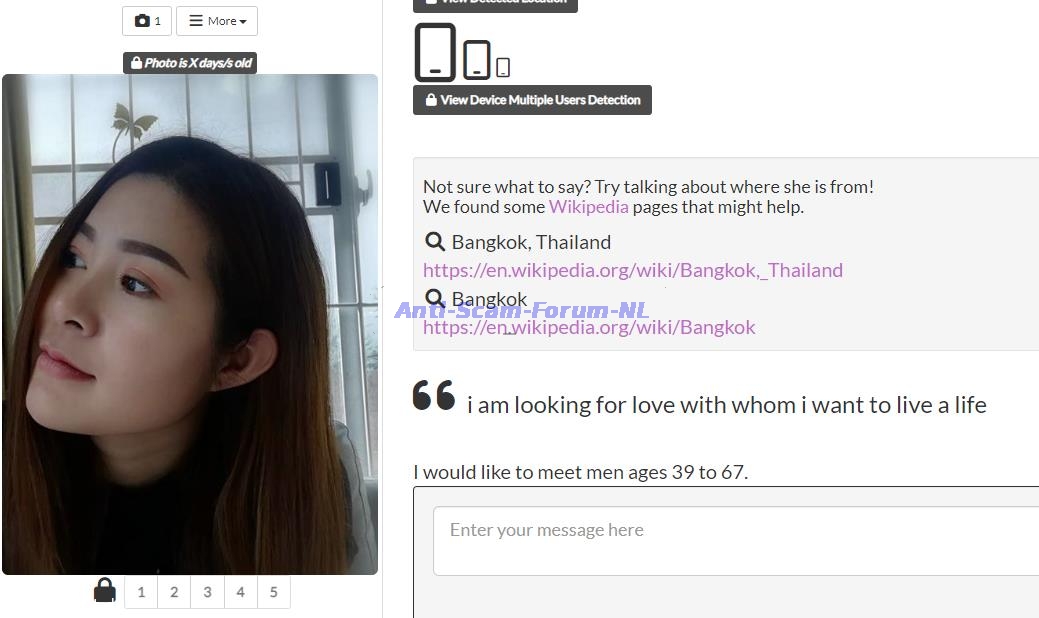This screenshot has width=1039, height=618.
Task: Go to photo page 1
Action: coord(141,592)
